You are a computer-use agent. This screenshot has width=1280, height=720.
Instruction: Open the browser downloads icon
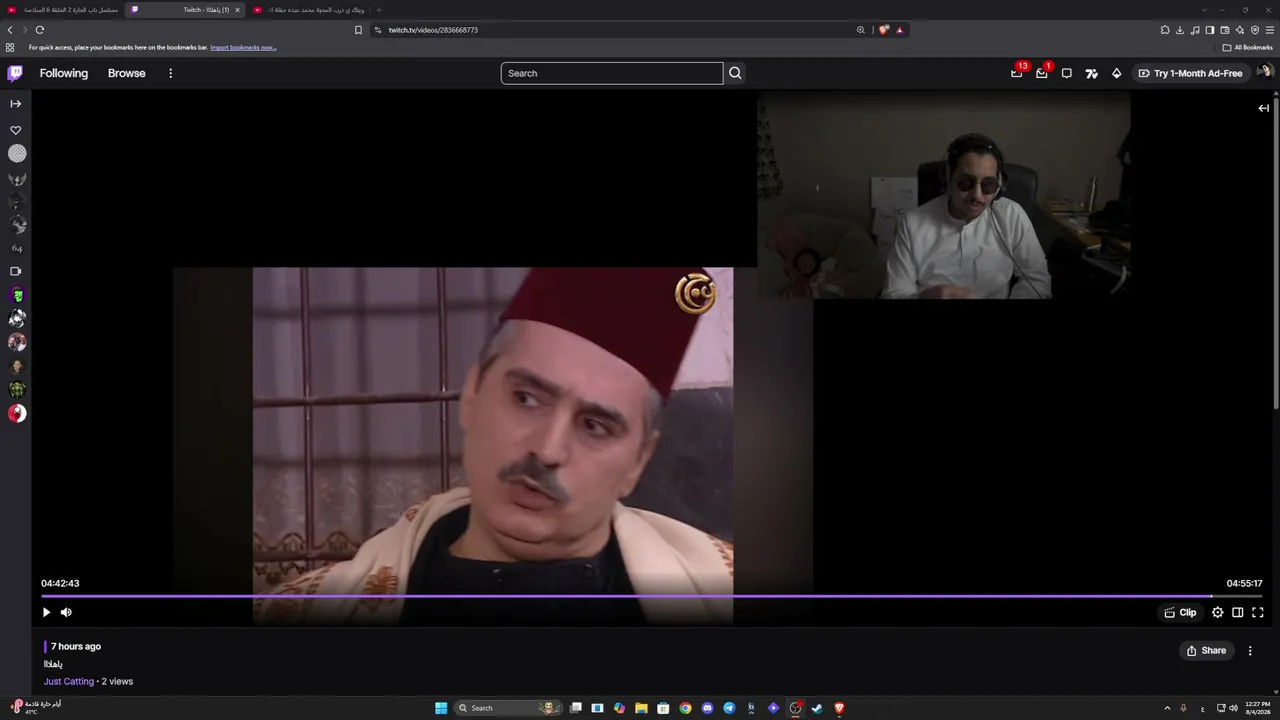click(x=1180, y=30)
